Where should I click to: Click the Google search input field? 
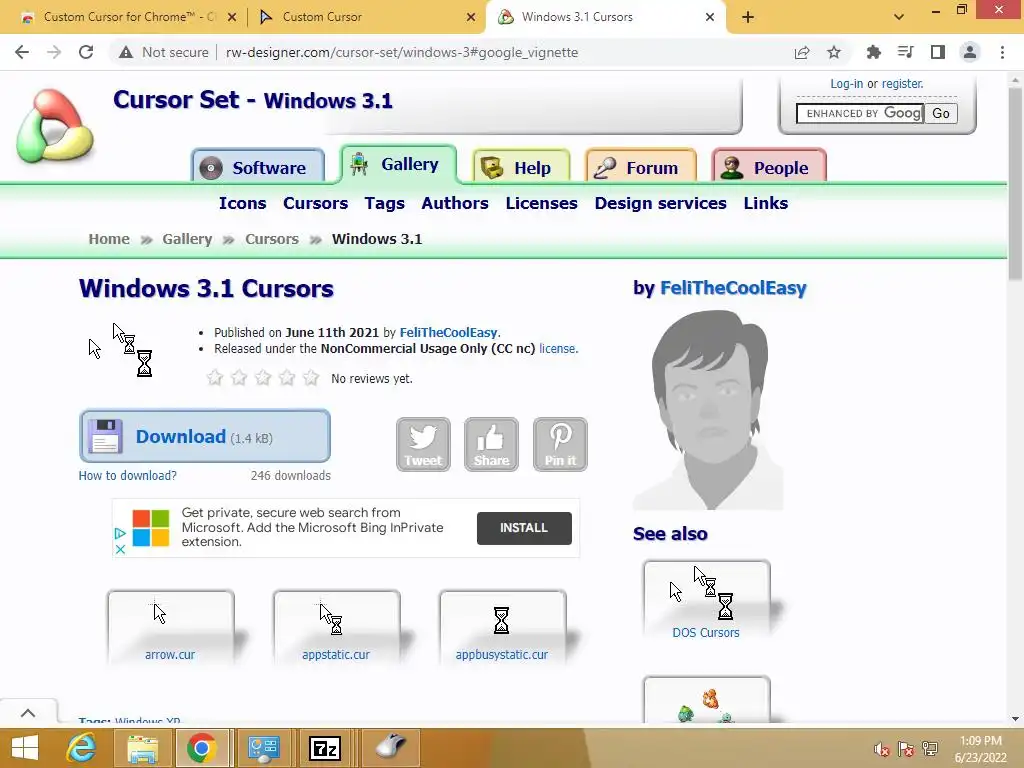pos(859,114)
